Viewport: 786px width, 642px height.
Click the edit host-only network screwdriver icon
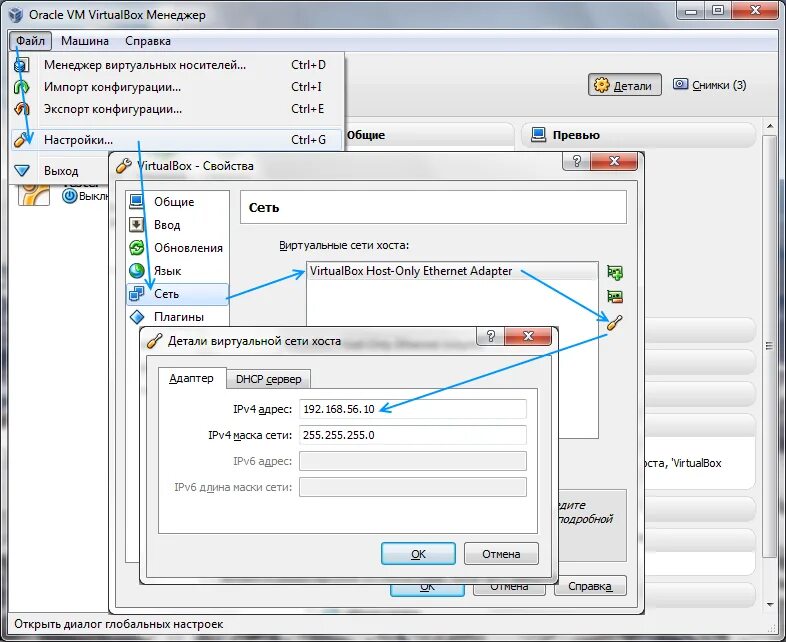615,323
